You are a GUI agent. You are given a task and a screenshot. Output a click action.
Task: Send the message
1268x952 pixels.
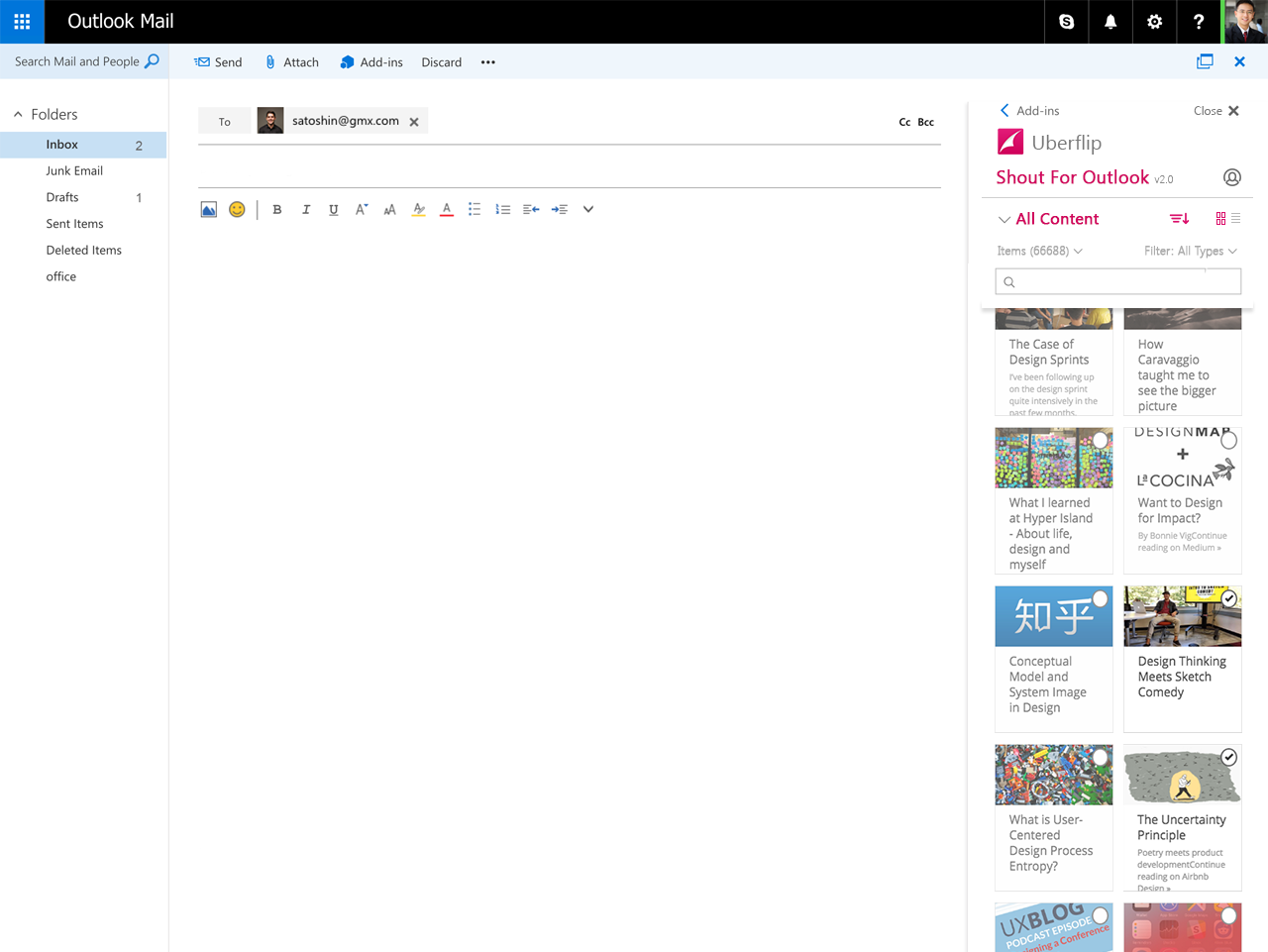coord(218,62)
